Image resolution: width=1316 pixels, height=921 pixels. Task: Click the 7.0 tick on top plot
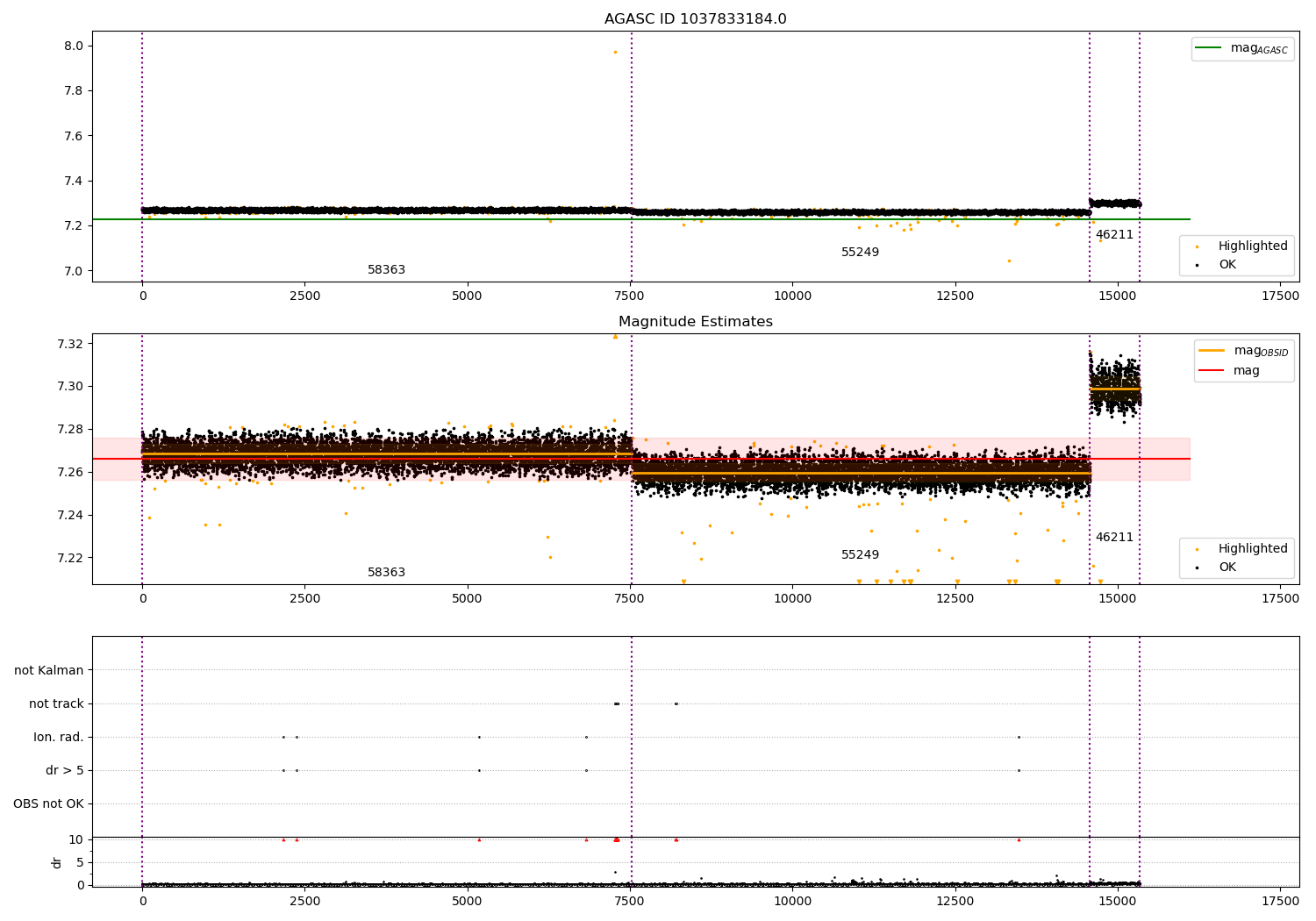(73, 271)
